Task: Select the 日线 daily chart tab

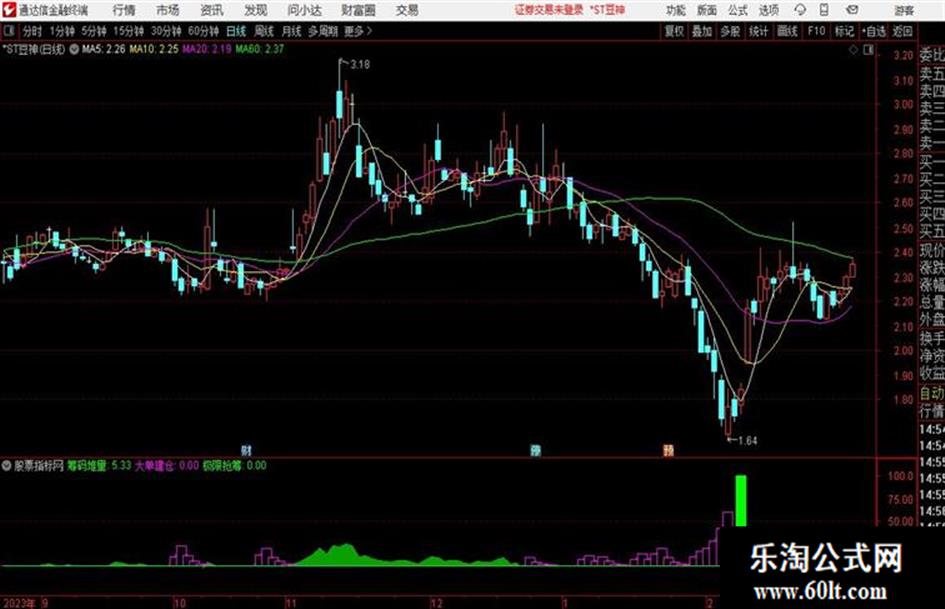Action: click(x=236, y=31)
